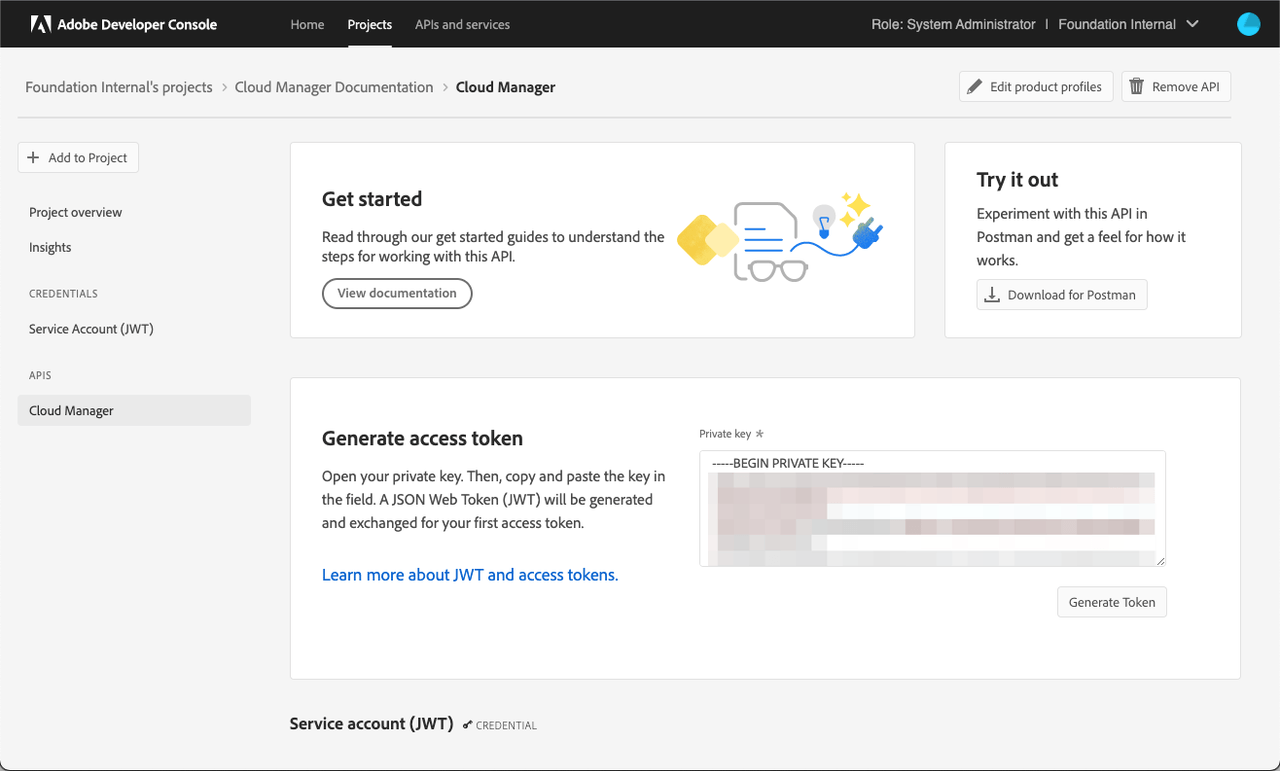Open Learn more about JWT and access tokens link
This screenshot has height=771, width=1280.
470,575
